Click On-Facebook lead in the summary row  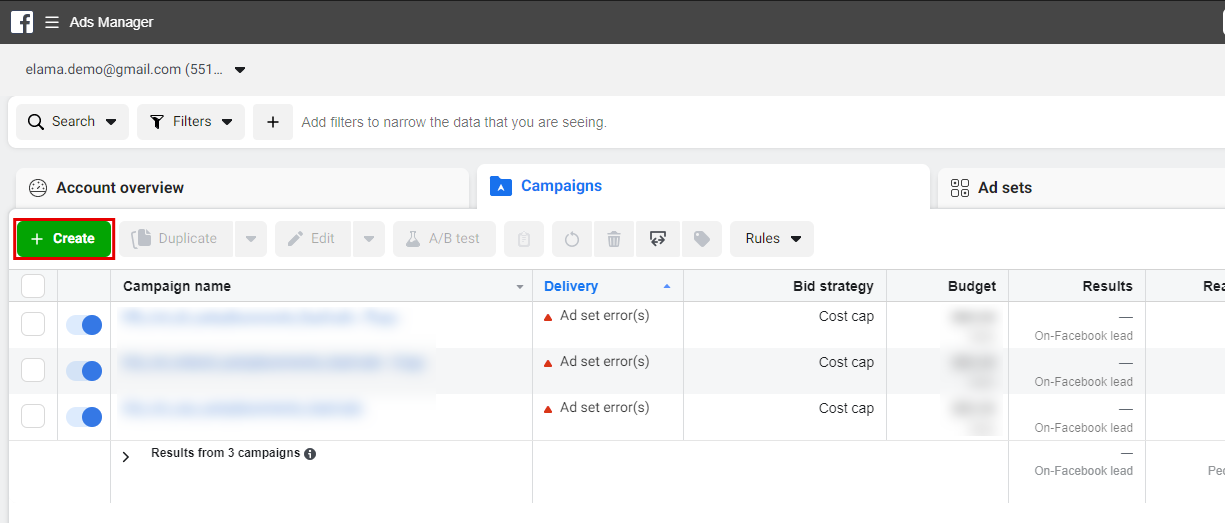click(x=1084, y=471)
